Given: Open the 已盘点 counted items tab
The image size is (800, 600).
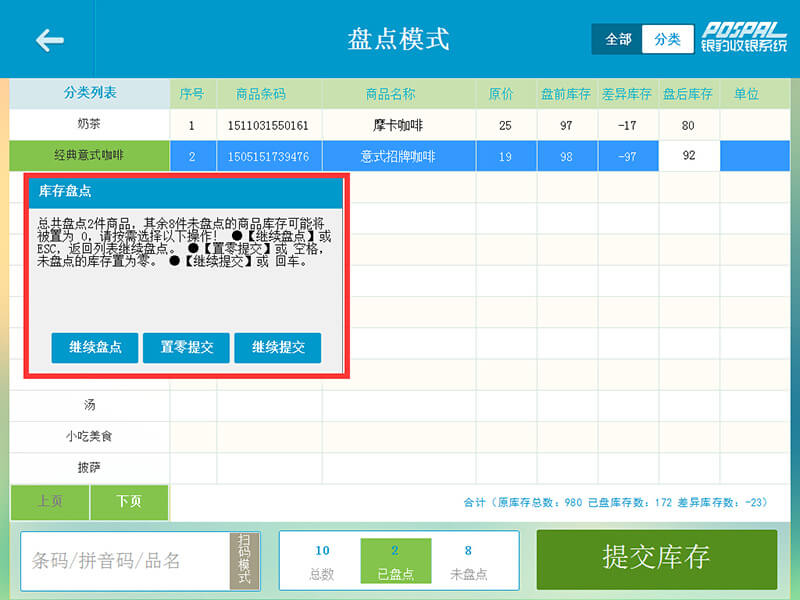Looking at the screenshot, I should [x=395, y=561].
